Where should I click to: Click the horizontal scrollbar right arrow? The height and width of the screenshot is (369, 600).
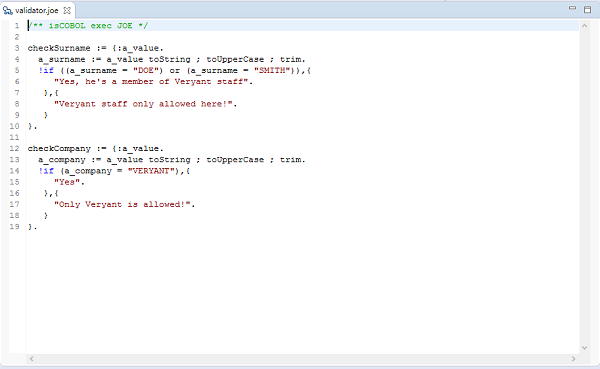tap(573, 359)
